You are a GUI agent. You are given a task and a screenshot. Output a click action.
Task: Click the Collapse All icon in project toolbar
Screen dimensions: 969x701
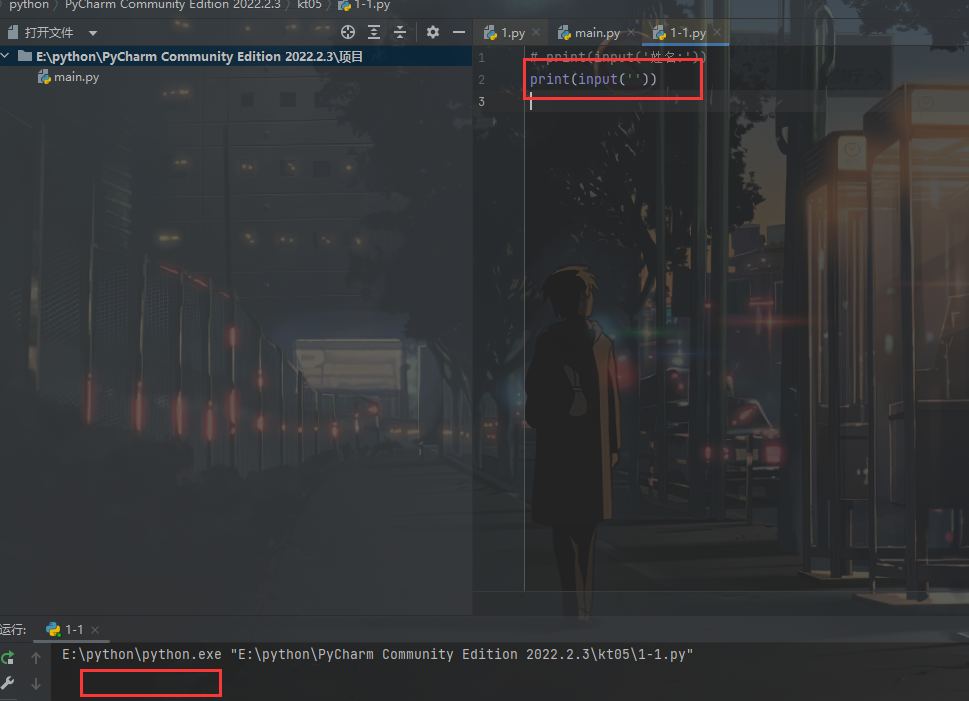click(400, 32)
